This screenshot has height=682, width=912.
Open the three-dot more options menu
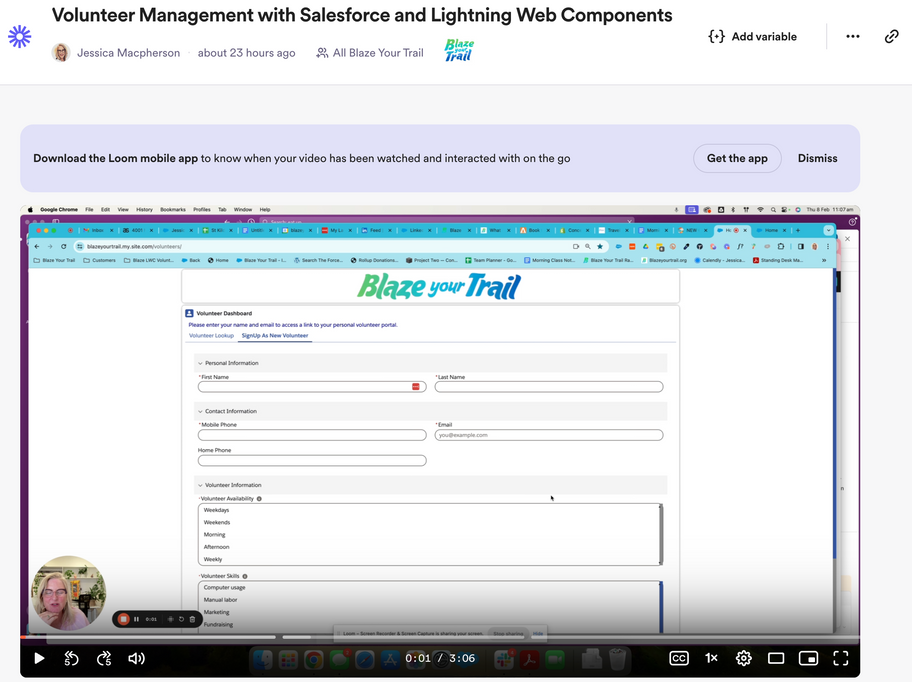[x=853, y=37]
